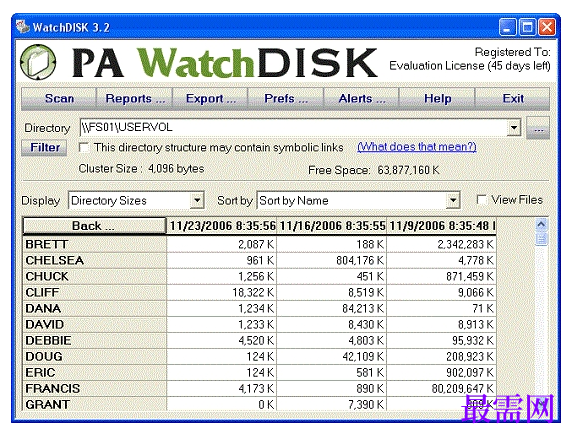The height and width of the screenshot is (440, 573).
Task: Click the scrollbar up arrow
Action: [541, 224]
